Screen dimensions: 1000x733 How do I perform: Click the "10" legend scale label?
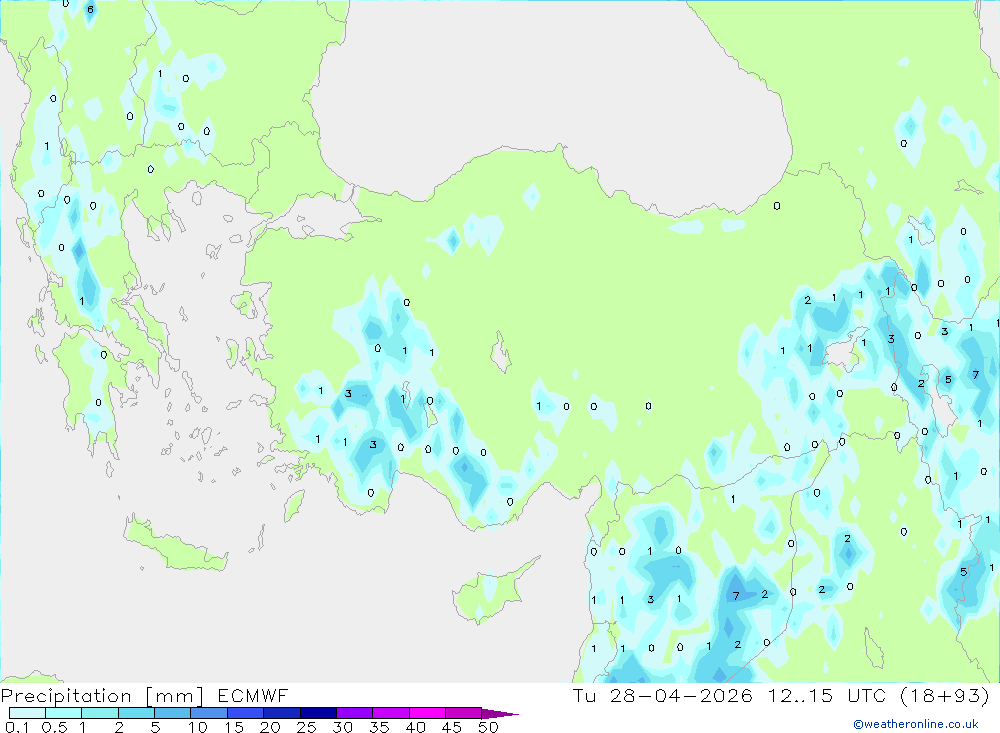click(198, 727)
